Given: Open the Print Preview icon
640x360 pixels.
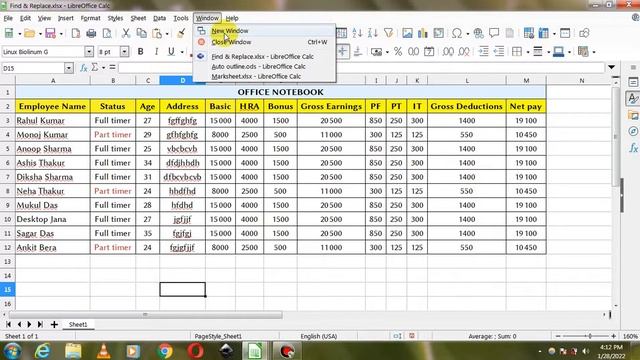Looking at the screenshot, I should coord(107,33).
